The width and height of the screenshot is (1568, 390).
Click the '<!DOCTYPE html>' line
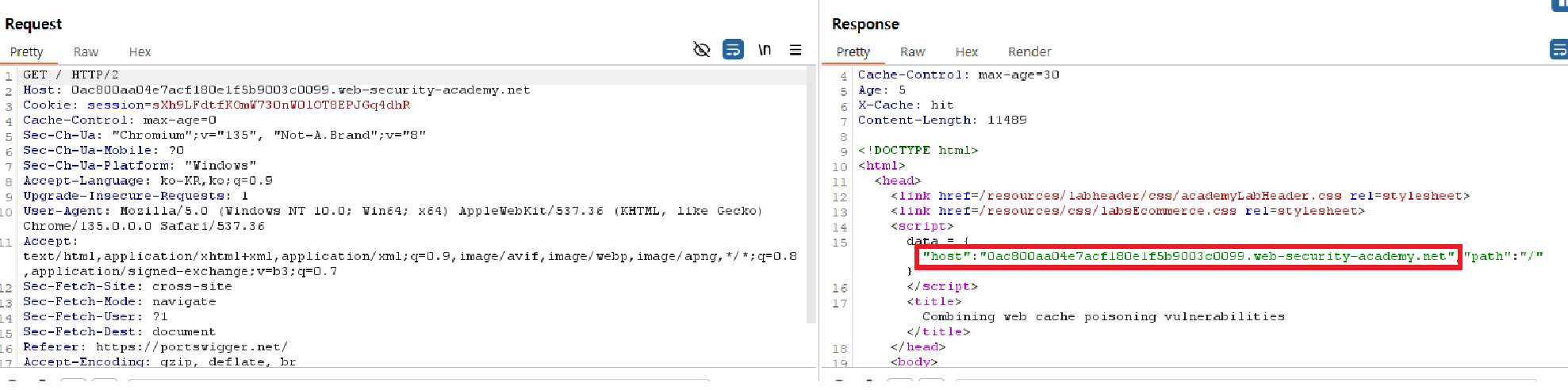[918, 150]
